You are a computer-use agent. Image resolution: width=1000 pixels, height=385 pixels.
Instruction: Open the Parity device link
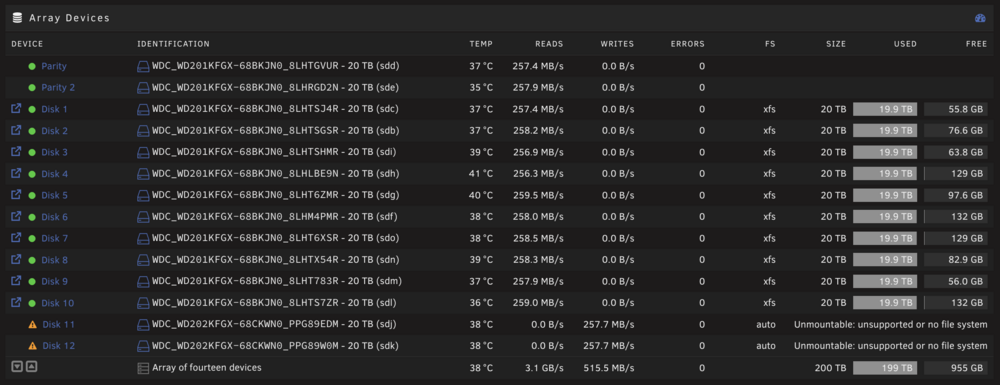coord(54,66)
